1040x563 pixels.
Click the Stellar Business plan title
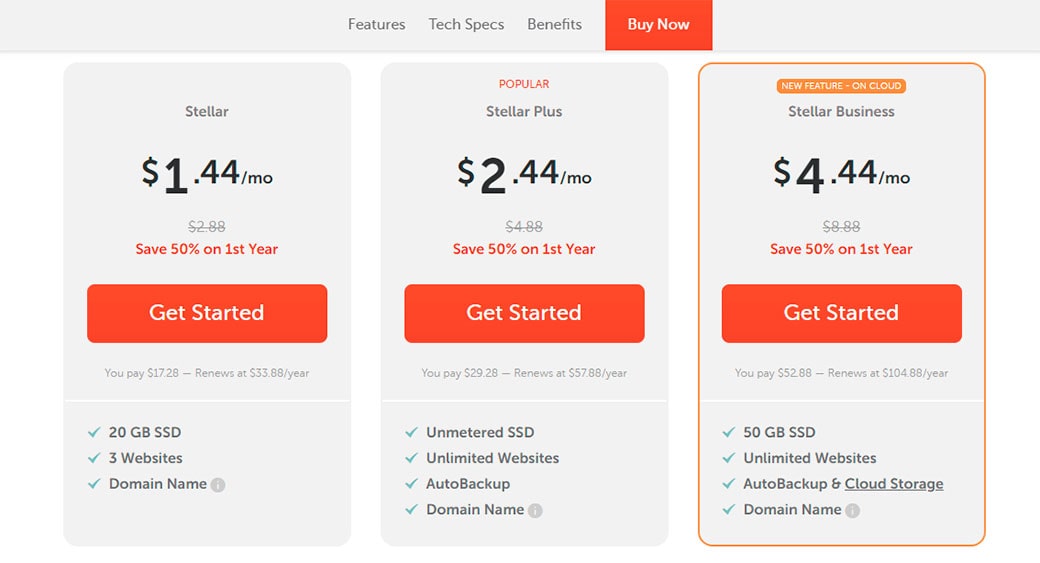coord(841,112)
